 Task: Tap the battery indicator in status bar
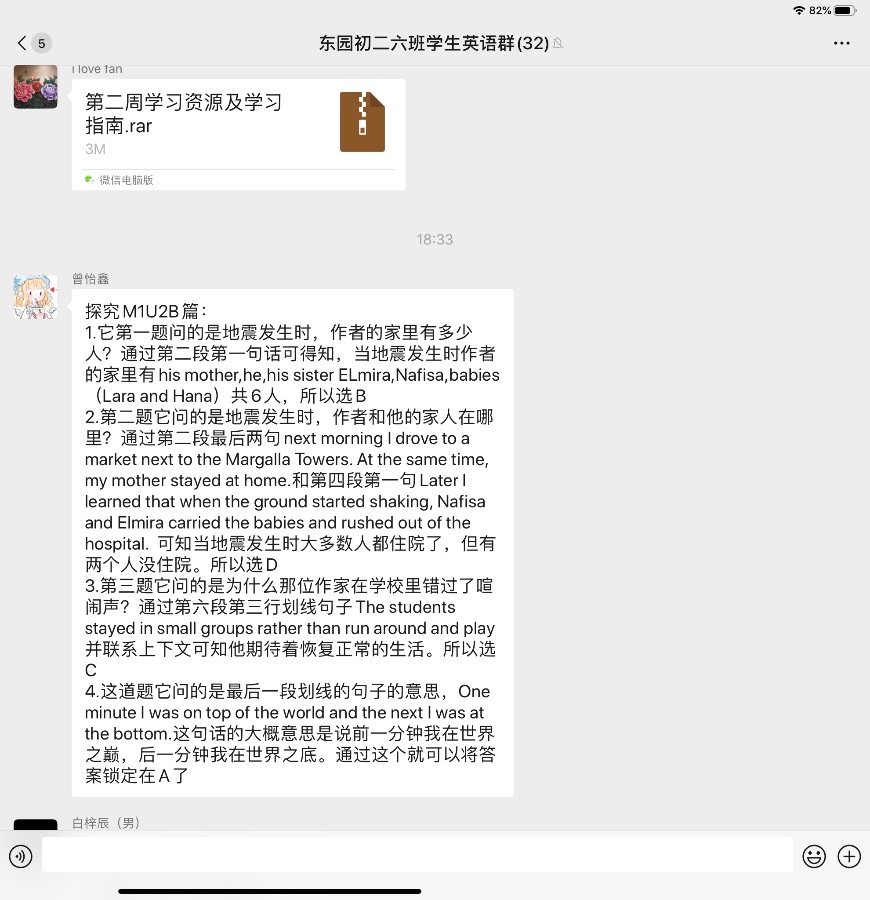point(845,10)
